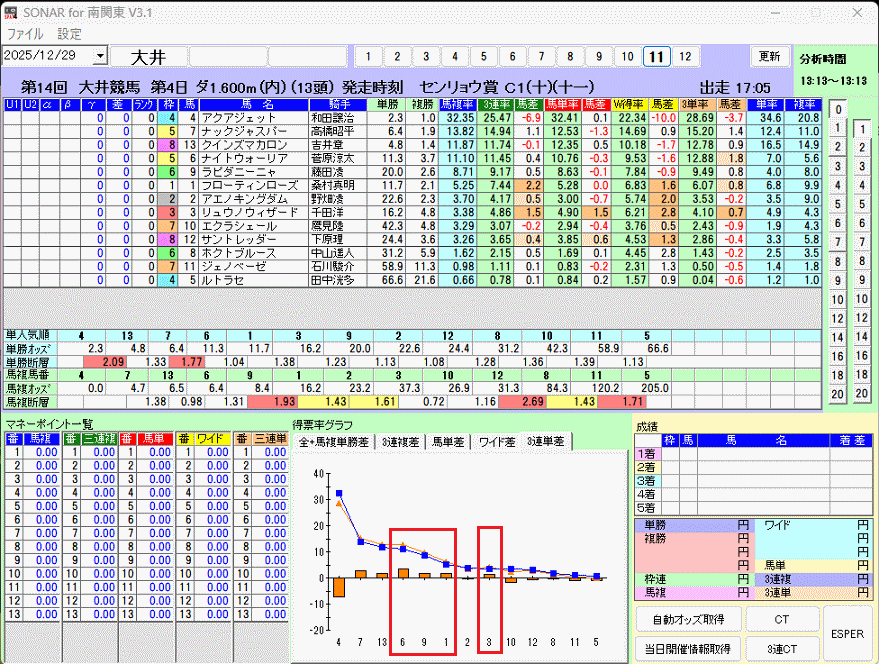
Task: Select race number 11 in top row
Action: click(x=656, y=57)
